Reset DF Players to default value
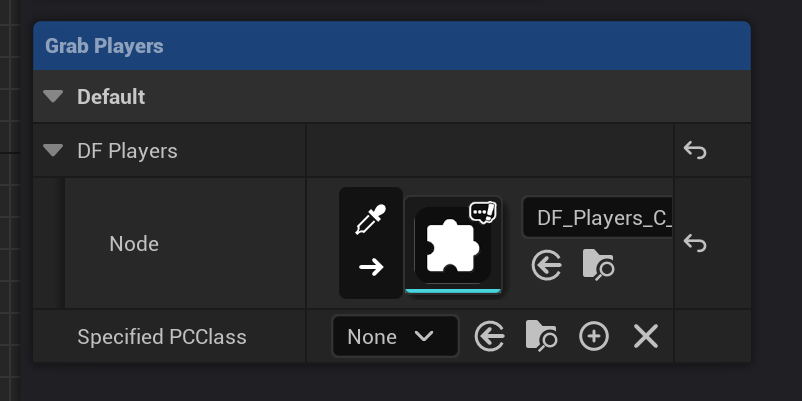The width and height of the screenshot is (802, 401). [x=695, y=151]
